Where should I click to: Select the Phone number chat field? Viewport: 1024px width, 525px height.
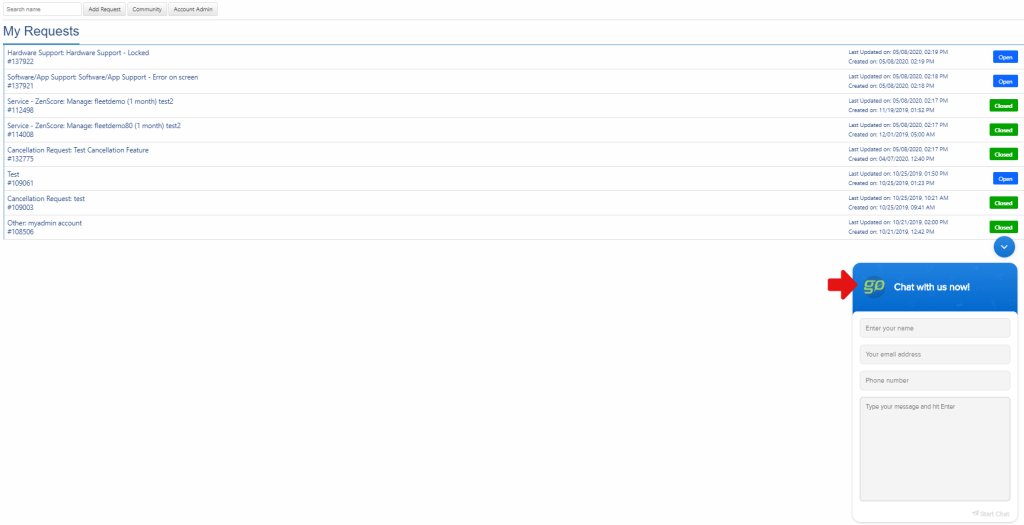coord(935,381)
